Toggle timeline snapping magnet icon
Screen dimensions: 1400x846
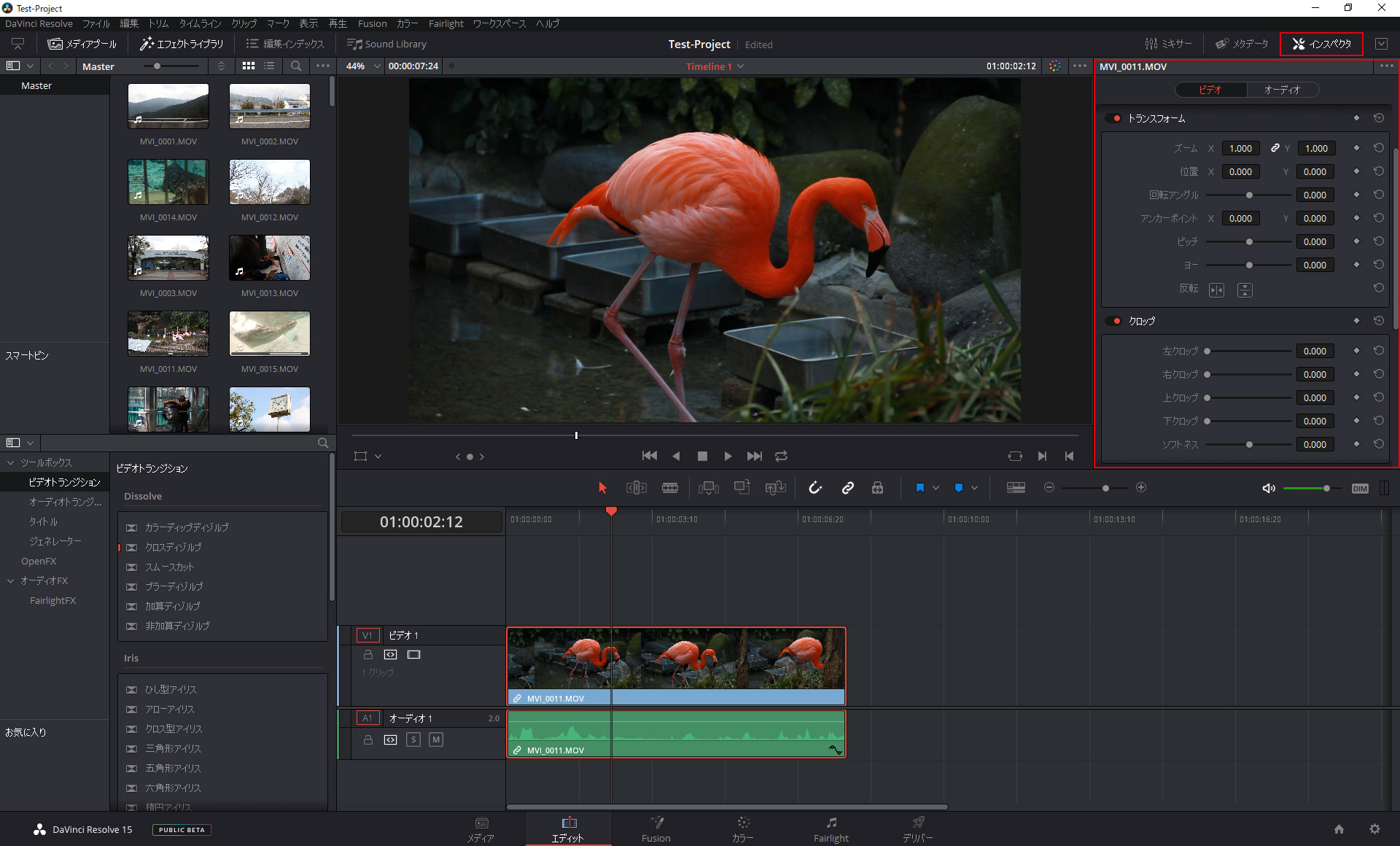(x=815, y=488)
